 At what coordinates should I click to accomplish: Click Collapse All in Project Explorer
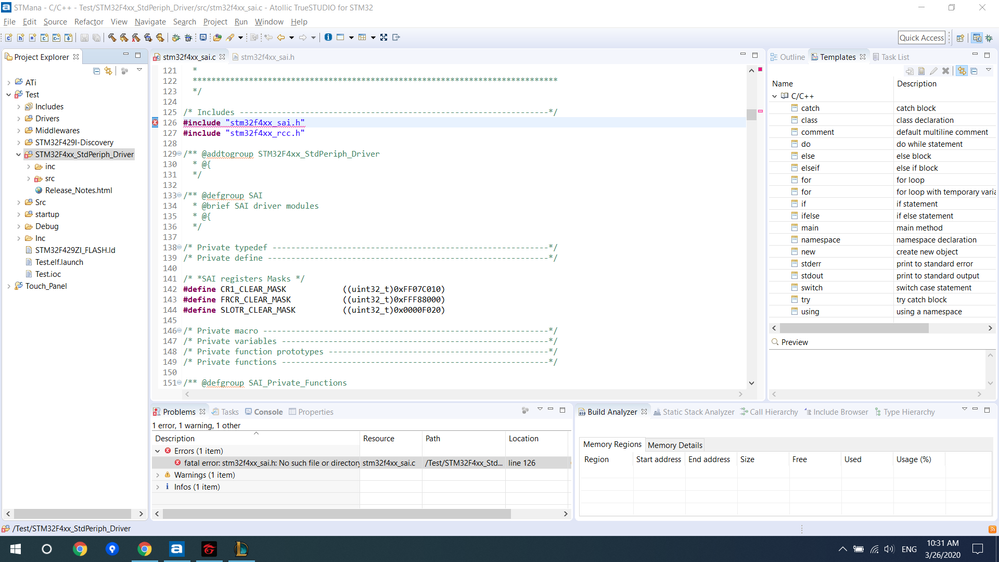click(96, 71)
